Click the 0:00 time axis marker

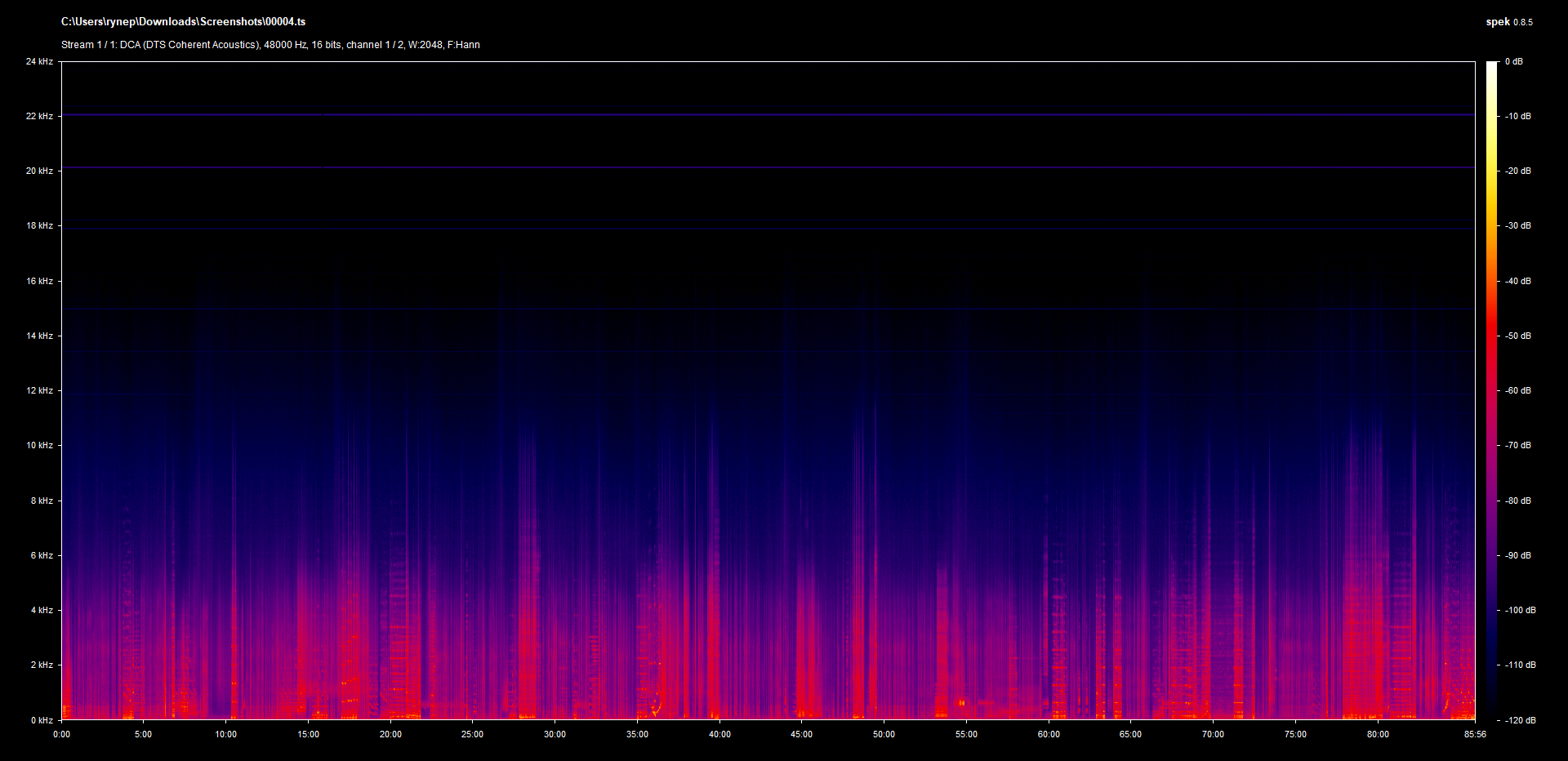coord(61,734)
